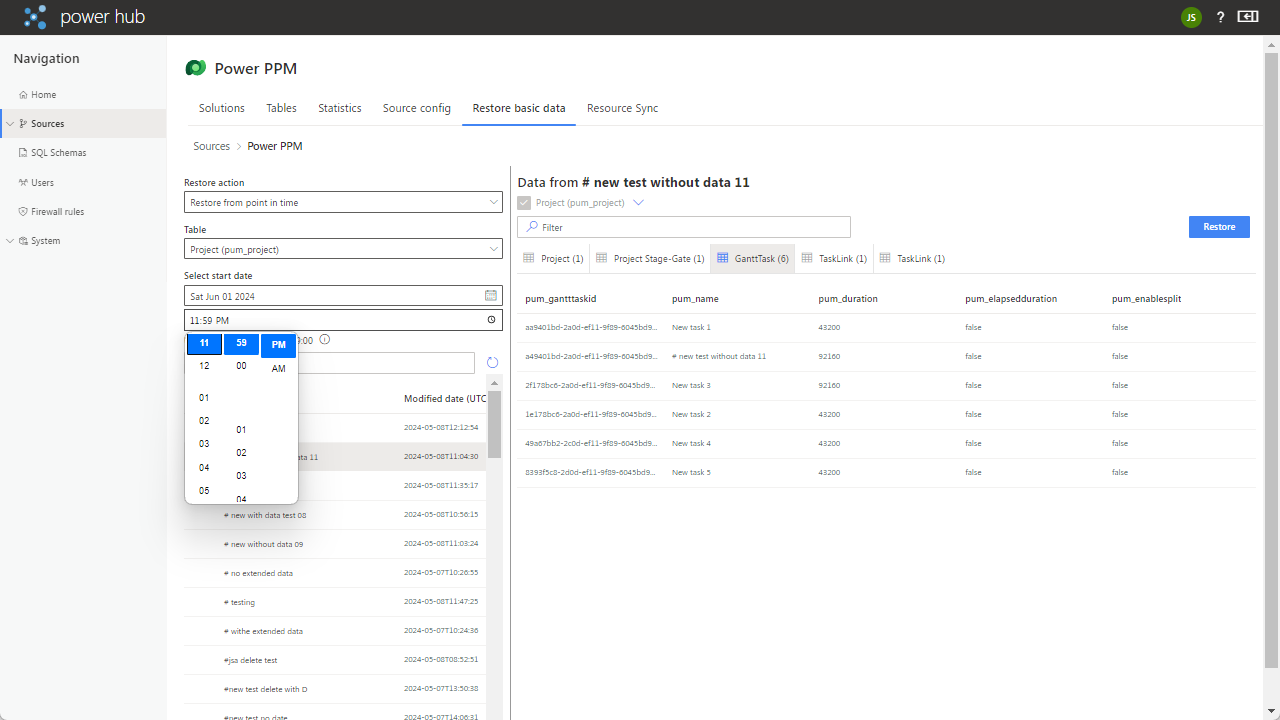Click the info circle icon next to the time hint
The image size is (1280, 720).
click(325, 340)
